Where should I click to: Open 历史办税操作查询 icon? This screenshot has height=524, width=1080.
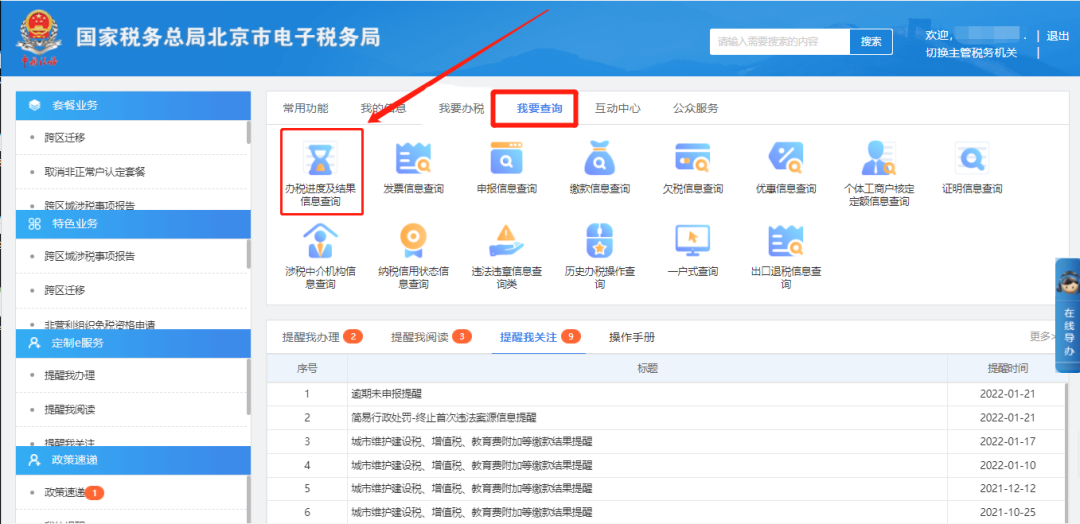point(599,241)
